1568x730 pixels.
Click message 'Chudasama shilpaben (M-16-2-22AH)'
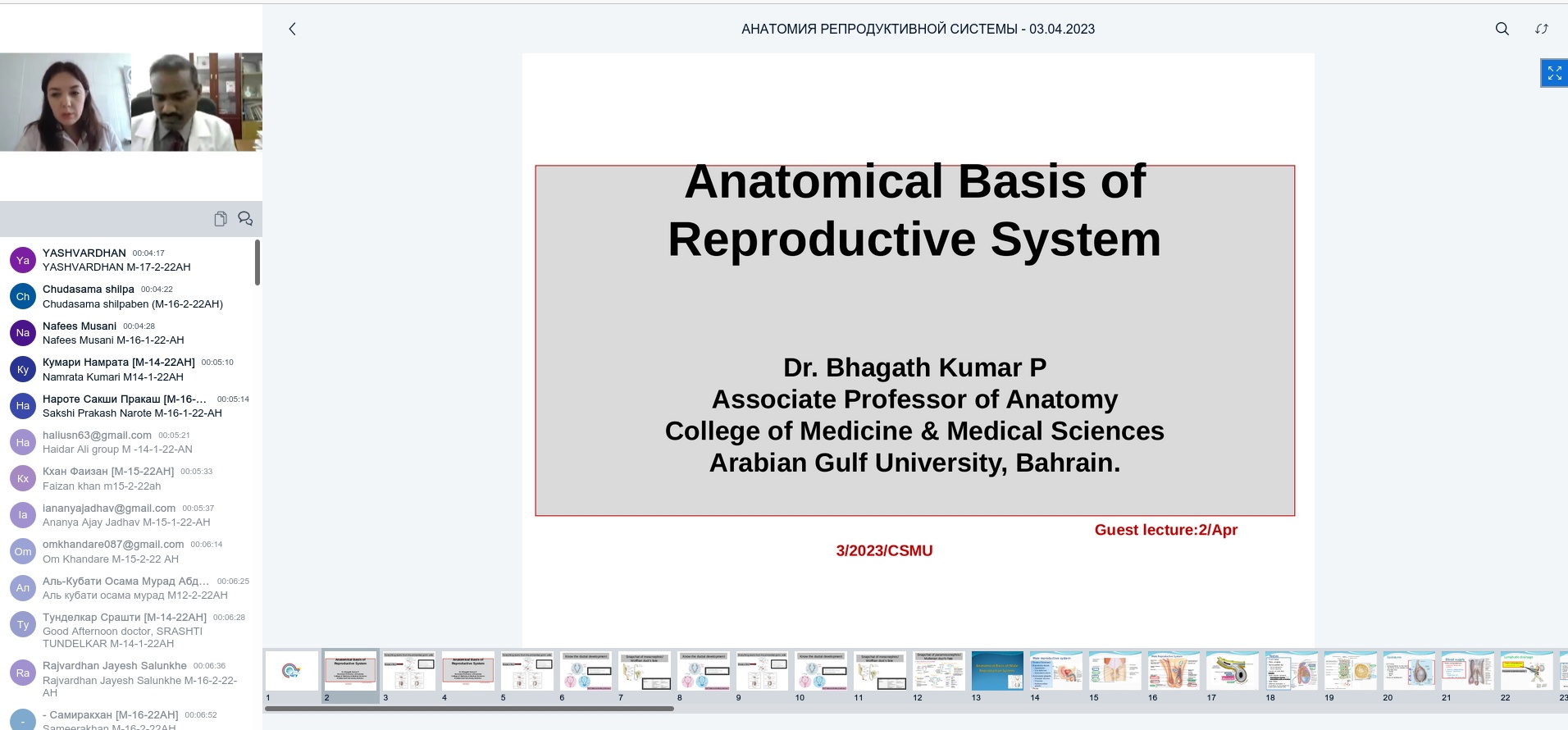(133, 303)
